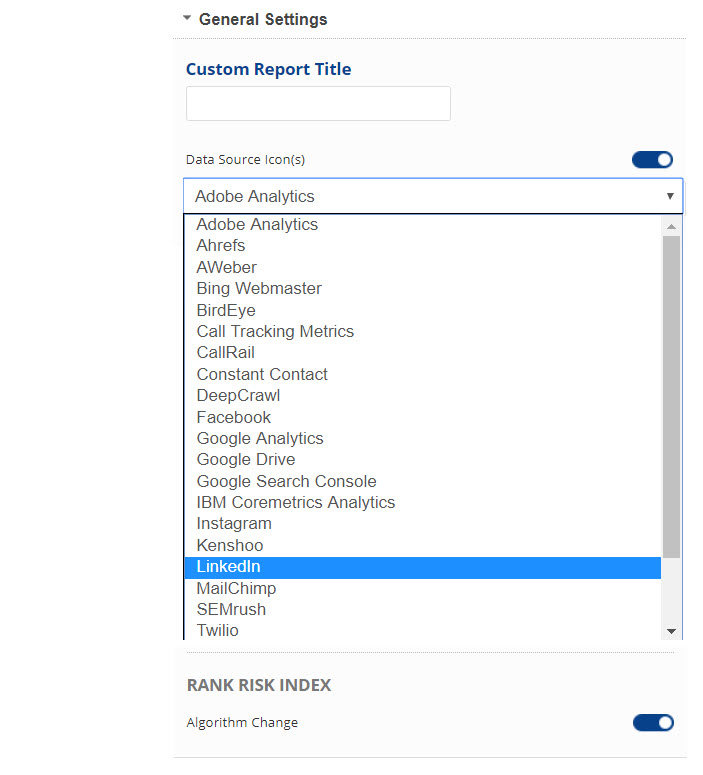The width and height of the screenshot is (703, 775).
Task: Choose the highlighted LinkedIn option
Action: click(228, 567)
